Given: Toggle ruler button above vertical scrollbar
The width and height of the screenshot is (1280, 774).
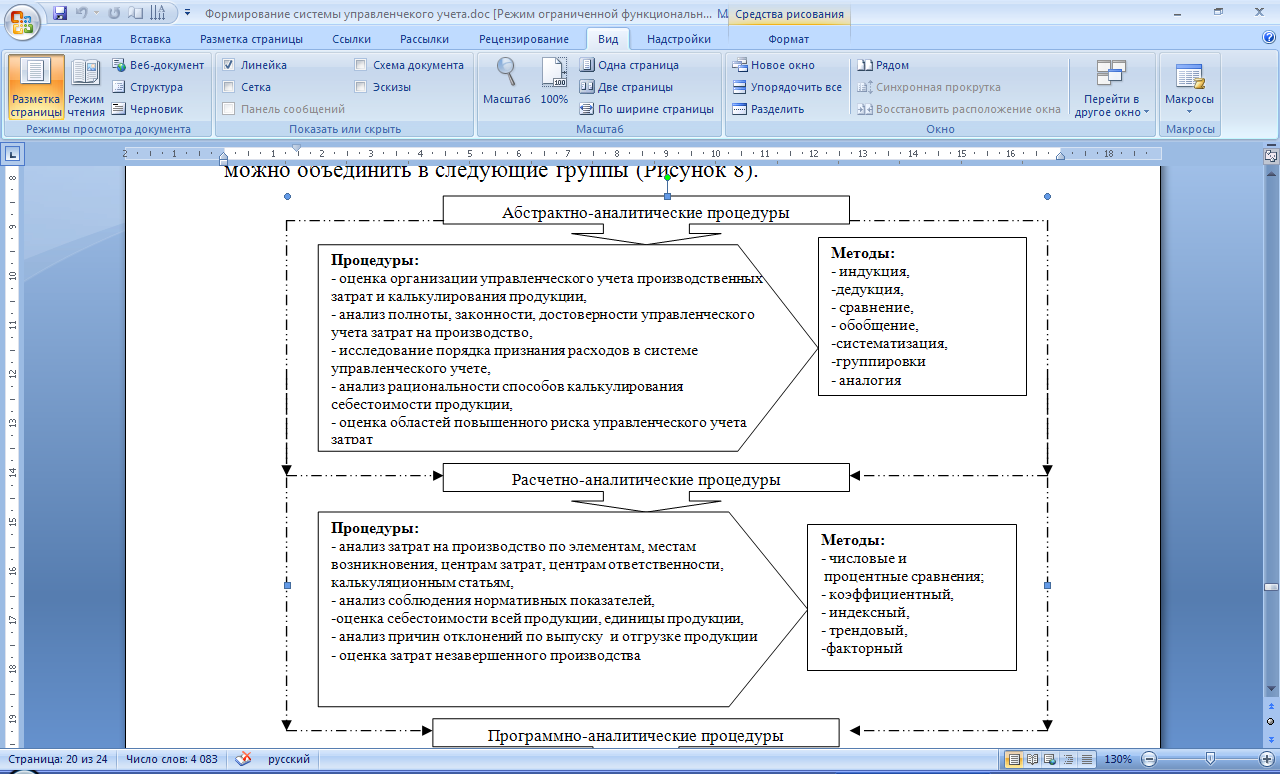Looking at the screenshot, I should 1271,156.
